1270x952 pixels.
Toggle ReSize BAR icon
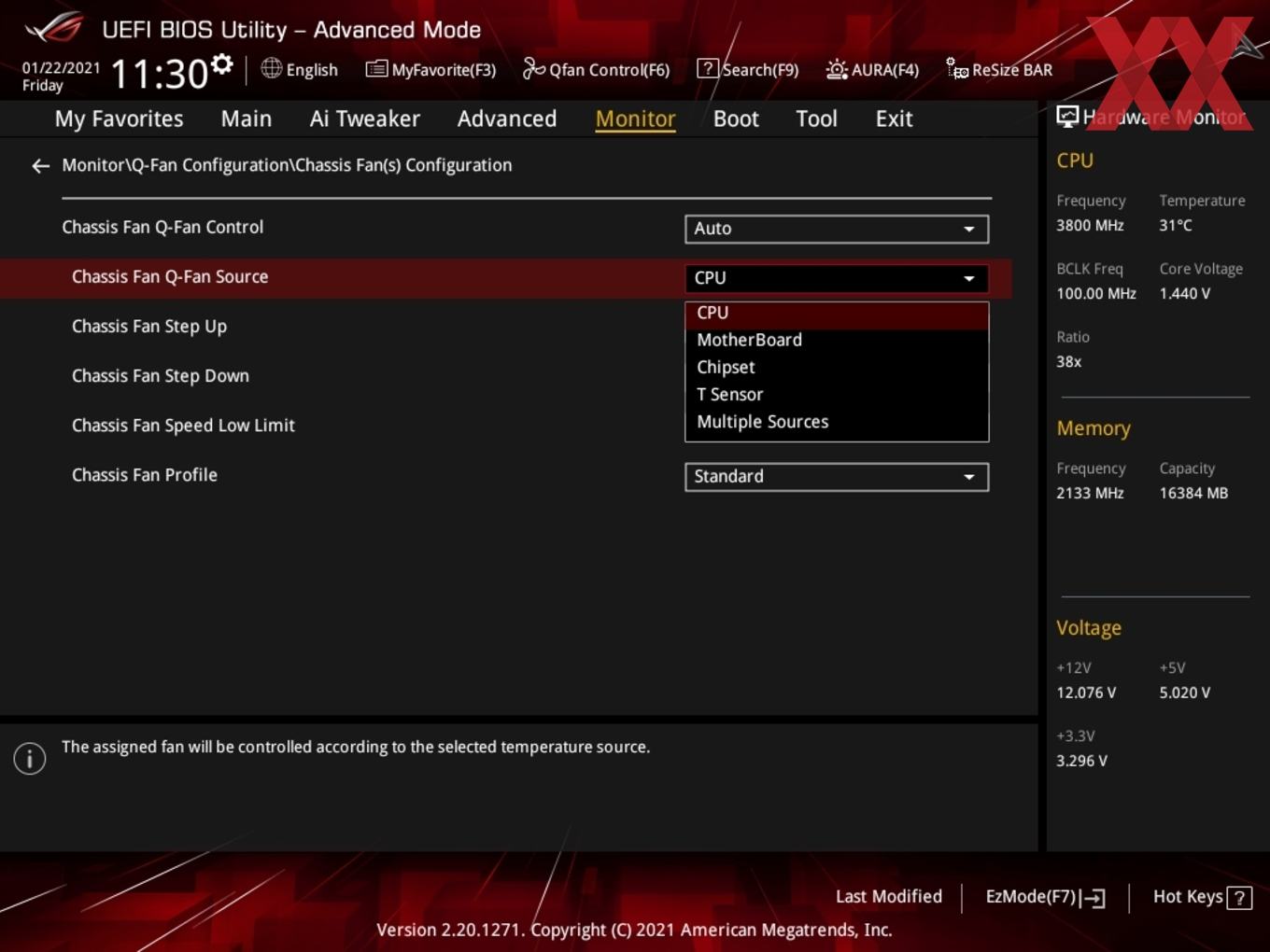pyautogui.click(x=957, y=68)
